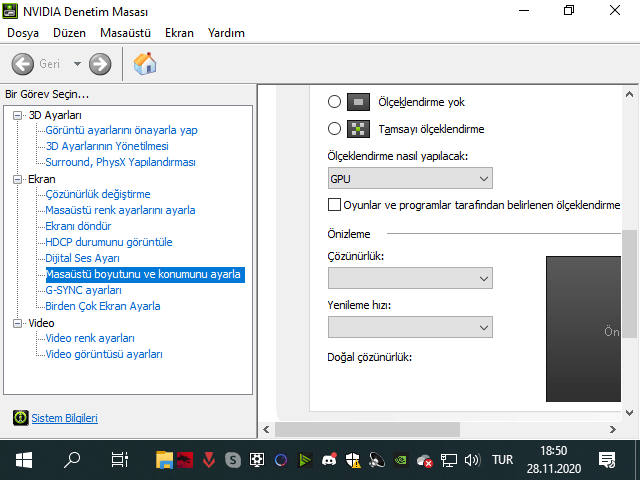Open Skype from the taskbar
The image size is (640, 480).
[x=233, y=460]
